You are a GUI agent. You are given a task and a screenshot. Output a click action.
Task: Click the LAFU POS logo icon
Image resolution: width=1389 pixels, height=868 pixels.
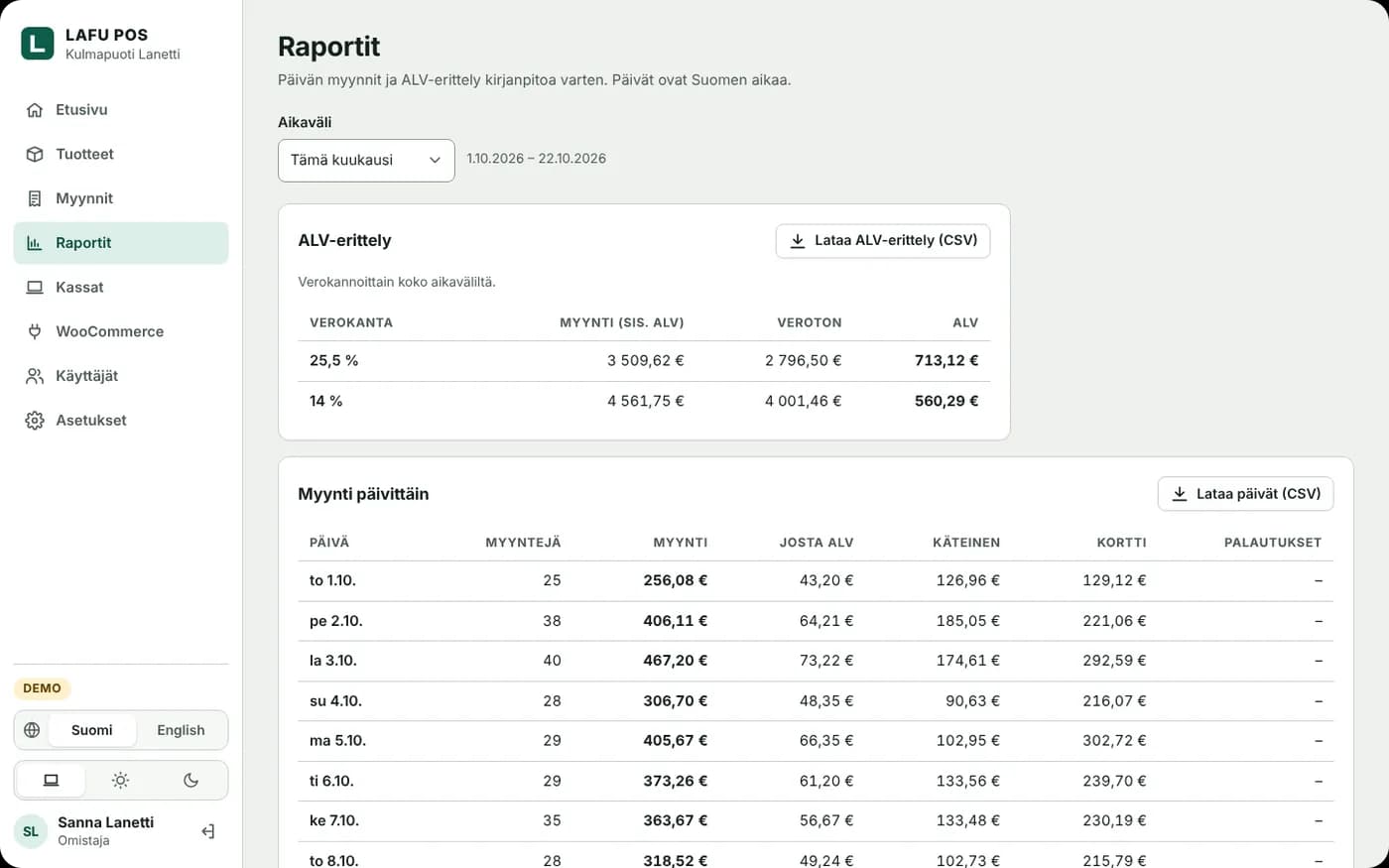click(x=38, y=44)
